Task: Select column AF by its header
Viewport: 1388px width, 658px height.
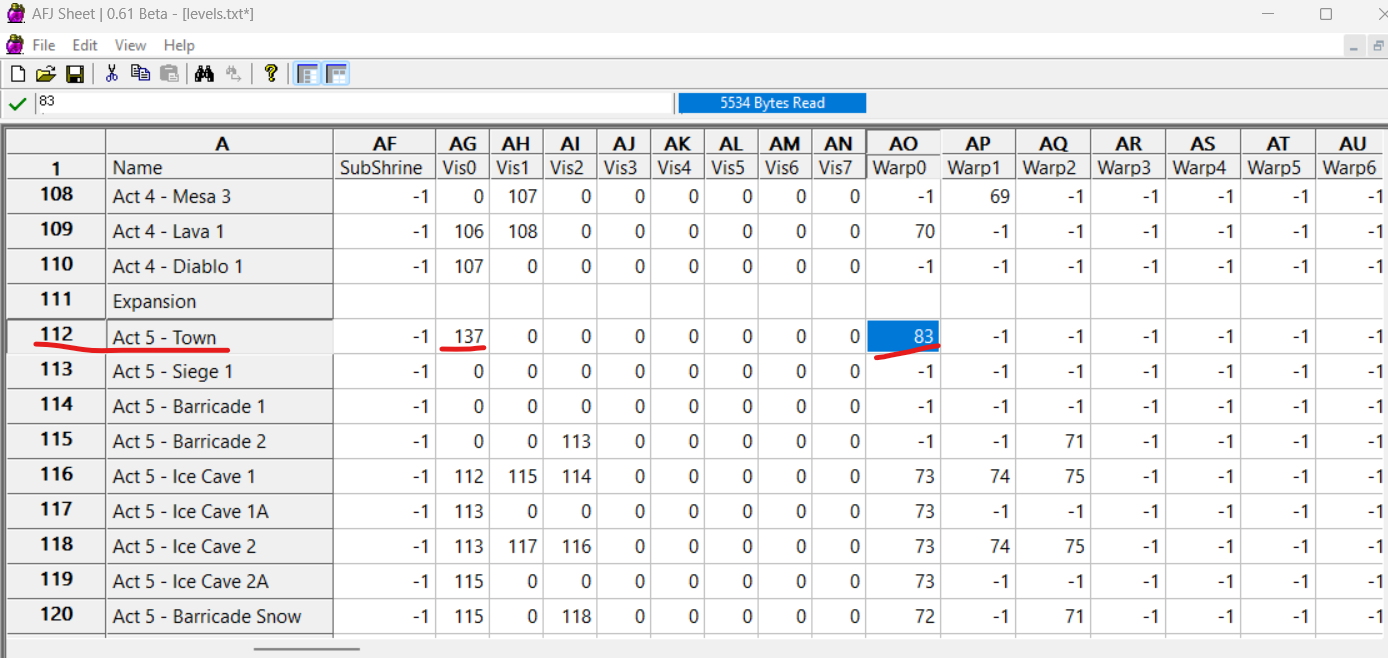Action: [x=384, y=143]
